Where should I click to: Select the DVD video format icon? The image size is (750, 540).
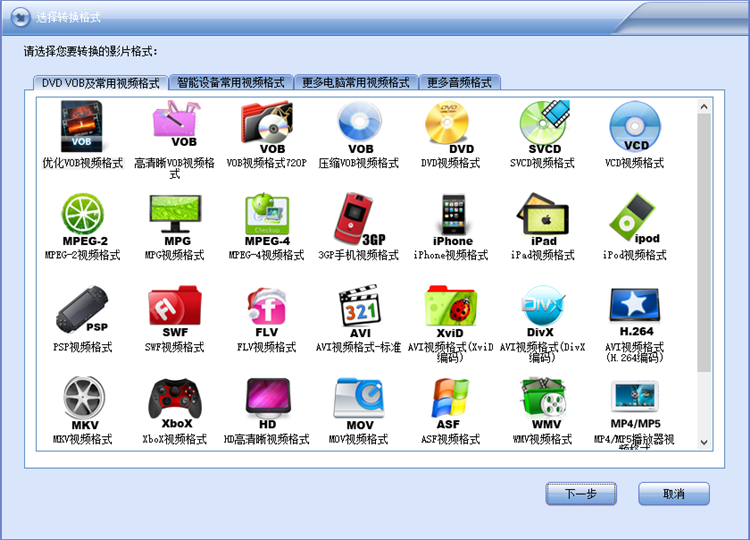pyautogui.click(x=450, y=128)
